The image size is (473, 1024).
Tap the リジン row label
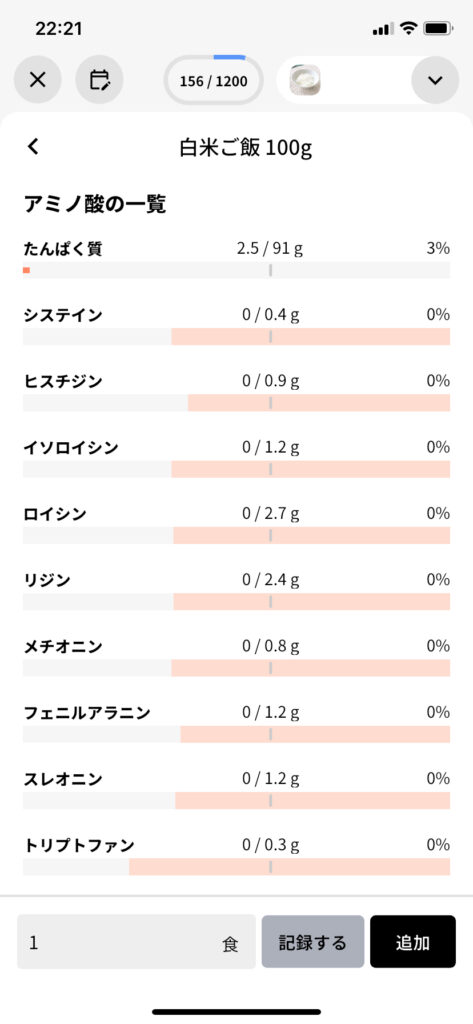47,580
